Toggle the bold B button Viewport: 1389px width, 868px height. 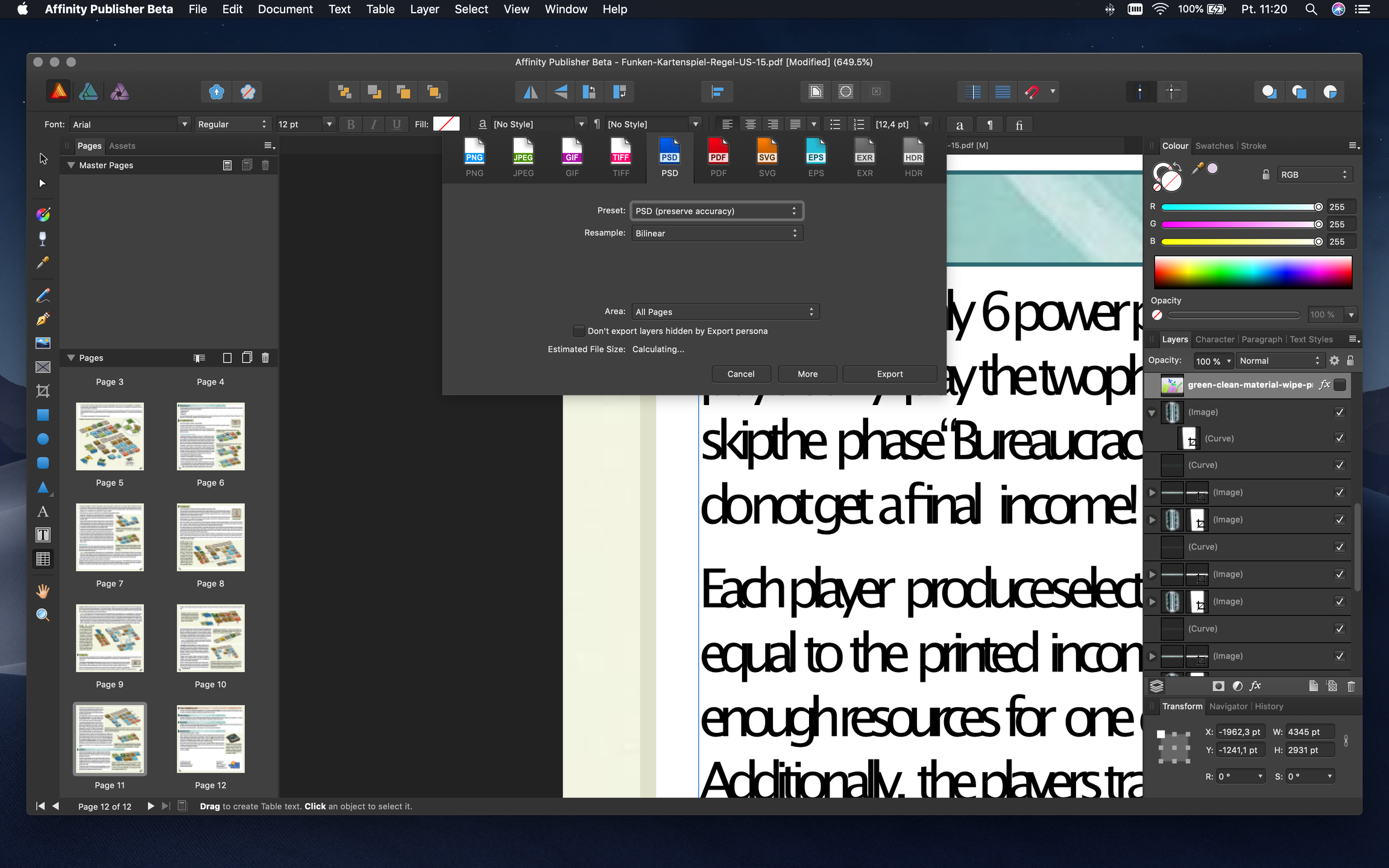[351, 124]
